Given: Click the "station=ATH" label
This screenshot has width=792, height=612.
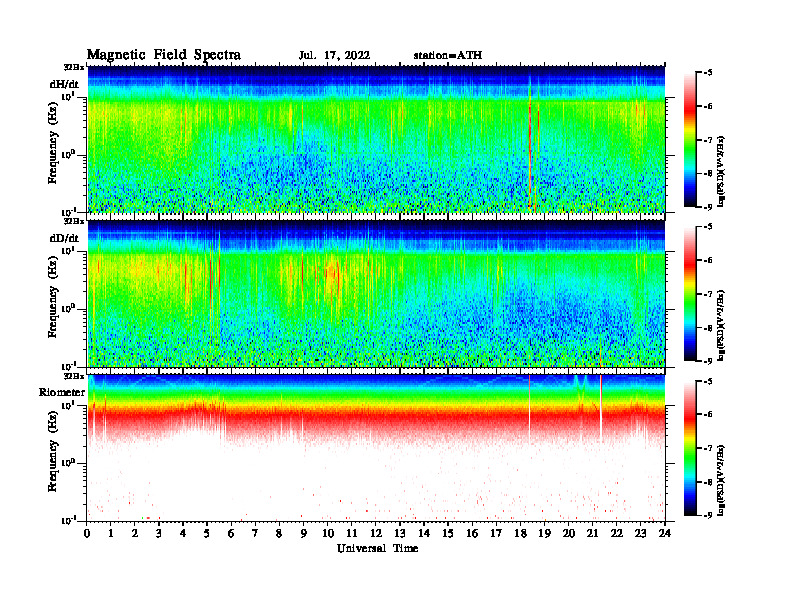Looking at the screenshot, I should pos(448,56).
